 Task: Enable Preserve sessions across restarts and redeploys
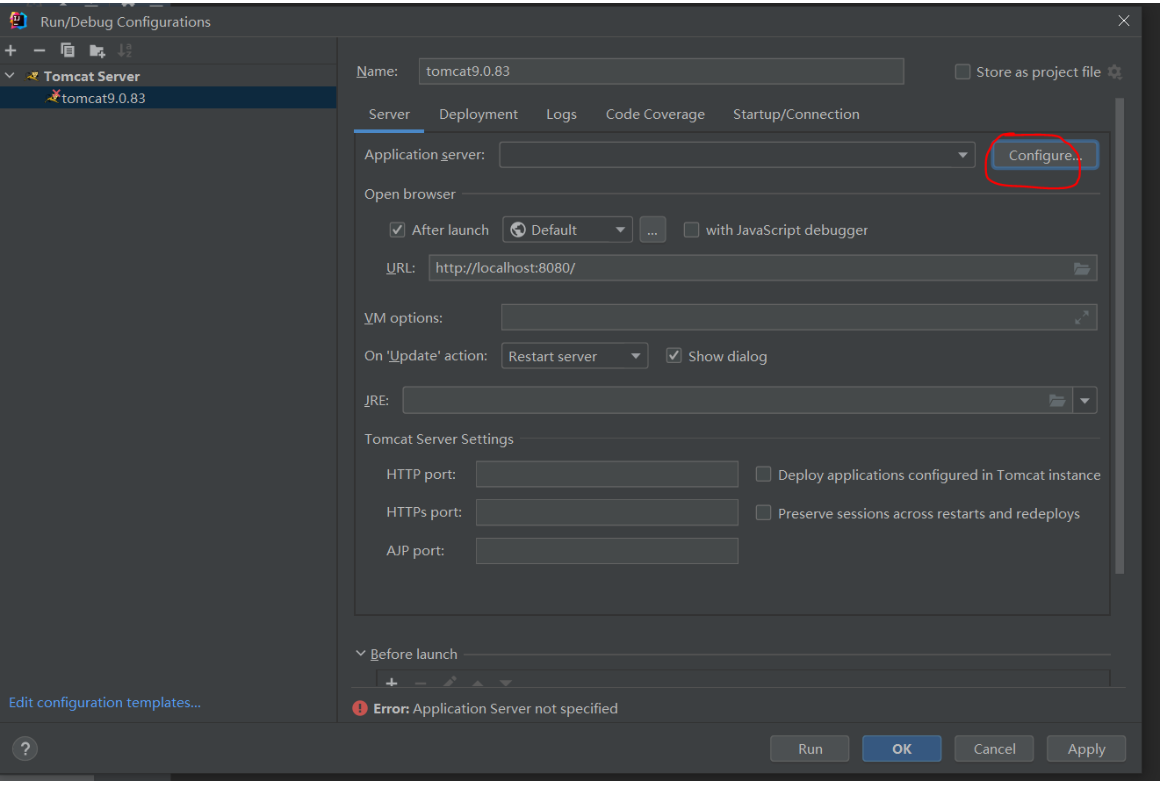coord(764,513)
